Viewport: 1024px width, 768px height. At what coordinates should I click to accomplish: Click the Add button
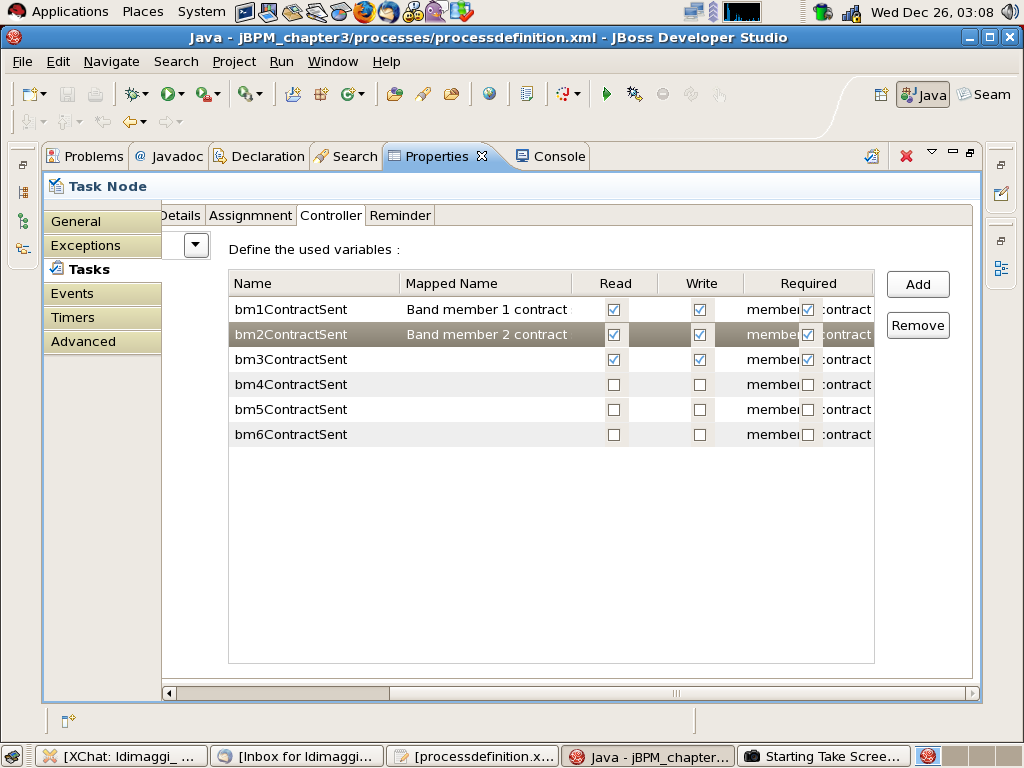point(917,284)
